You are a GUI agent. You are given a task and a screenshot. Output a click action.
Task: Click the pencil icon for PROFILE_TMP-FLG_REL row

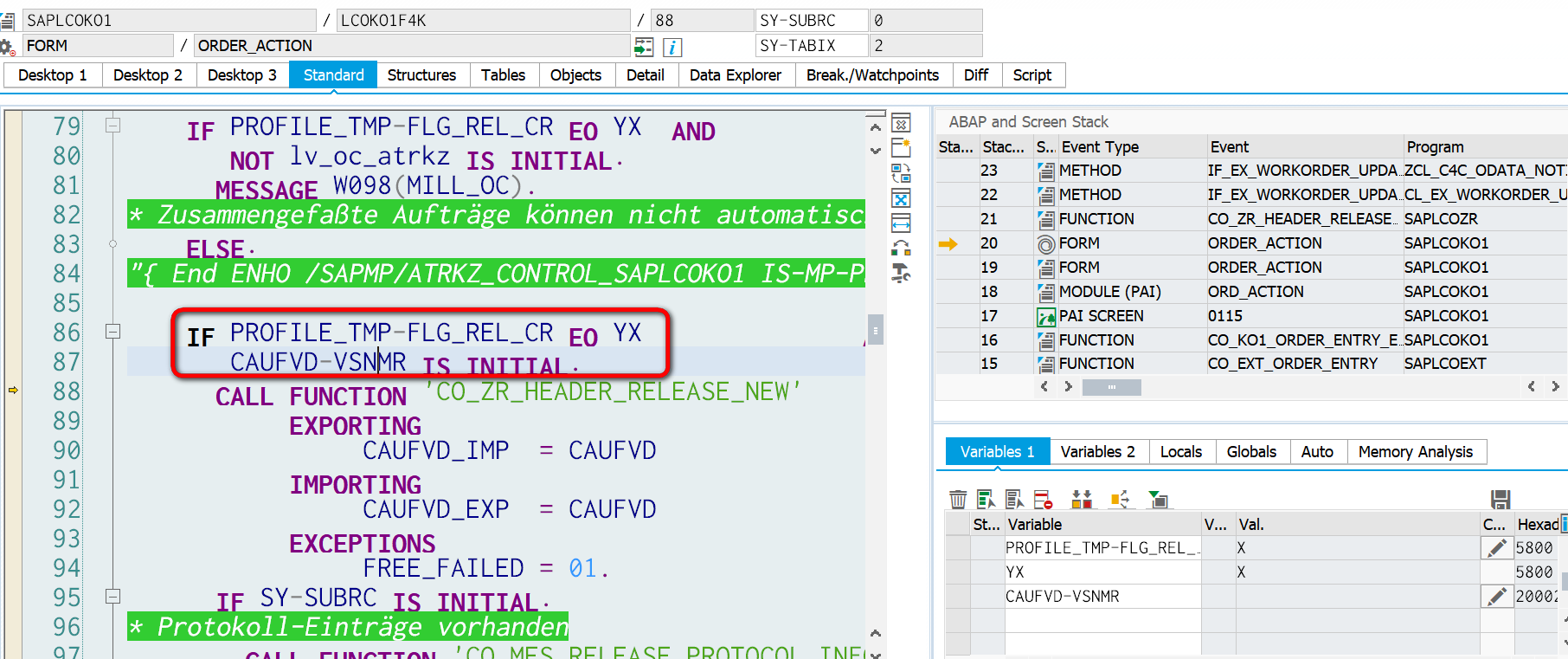coord(1496,548)
